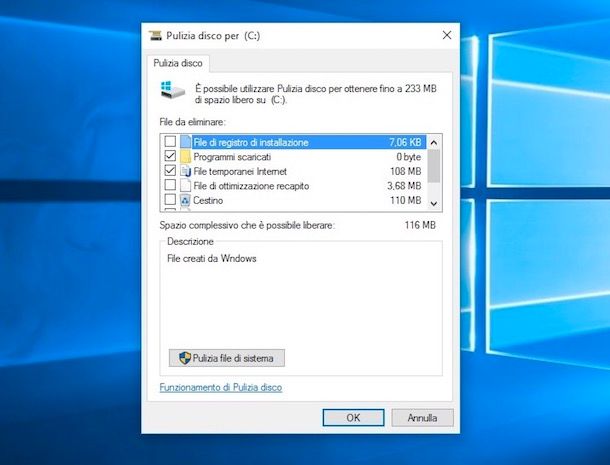Click the Programmi scaricati folder icon
The height and width of the screenshot is (465, 610).
pyautogui.click(x=186, y=156)
